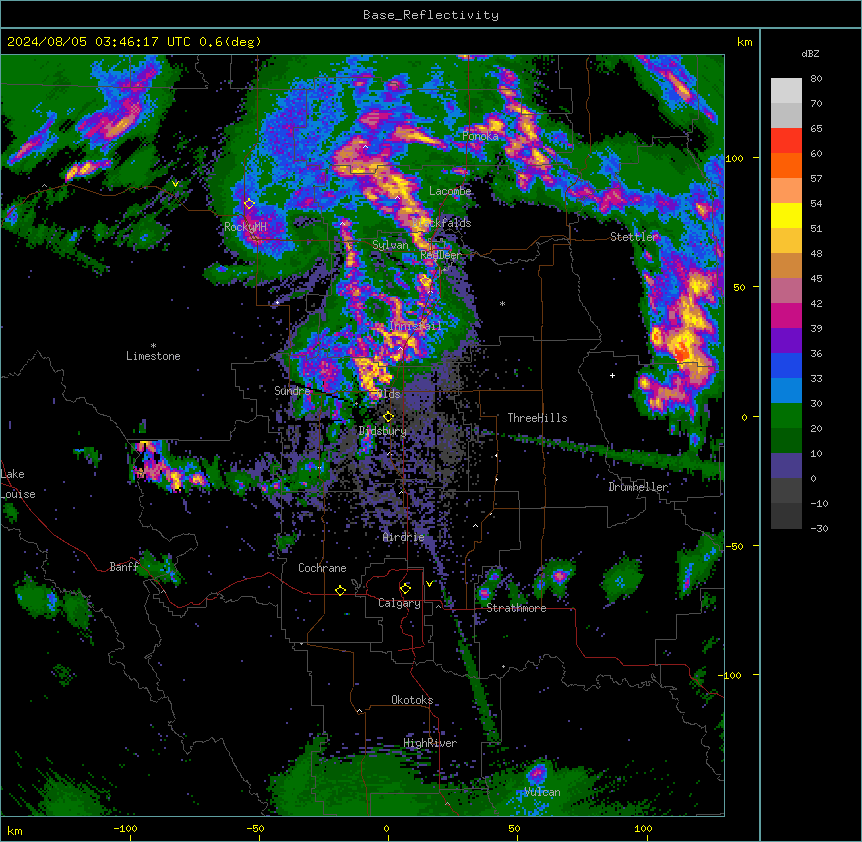Select the orange 57-60 dBZ legend swatch
Viewport: 862px width, 842px height.
tap(786, 165)
